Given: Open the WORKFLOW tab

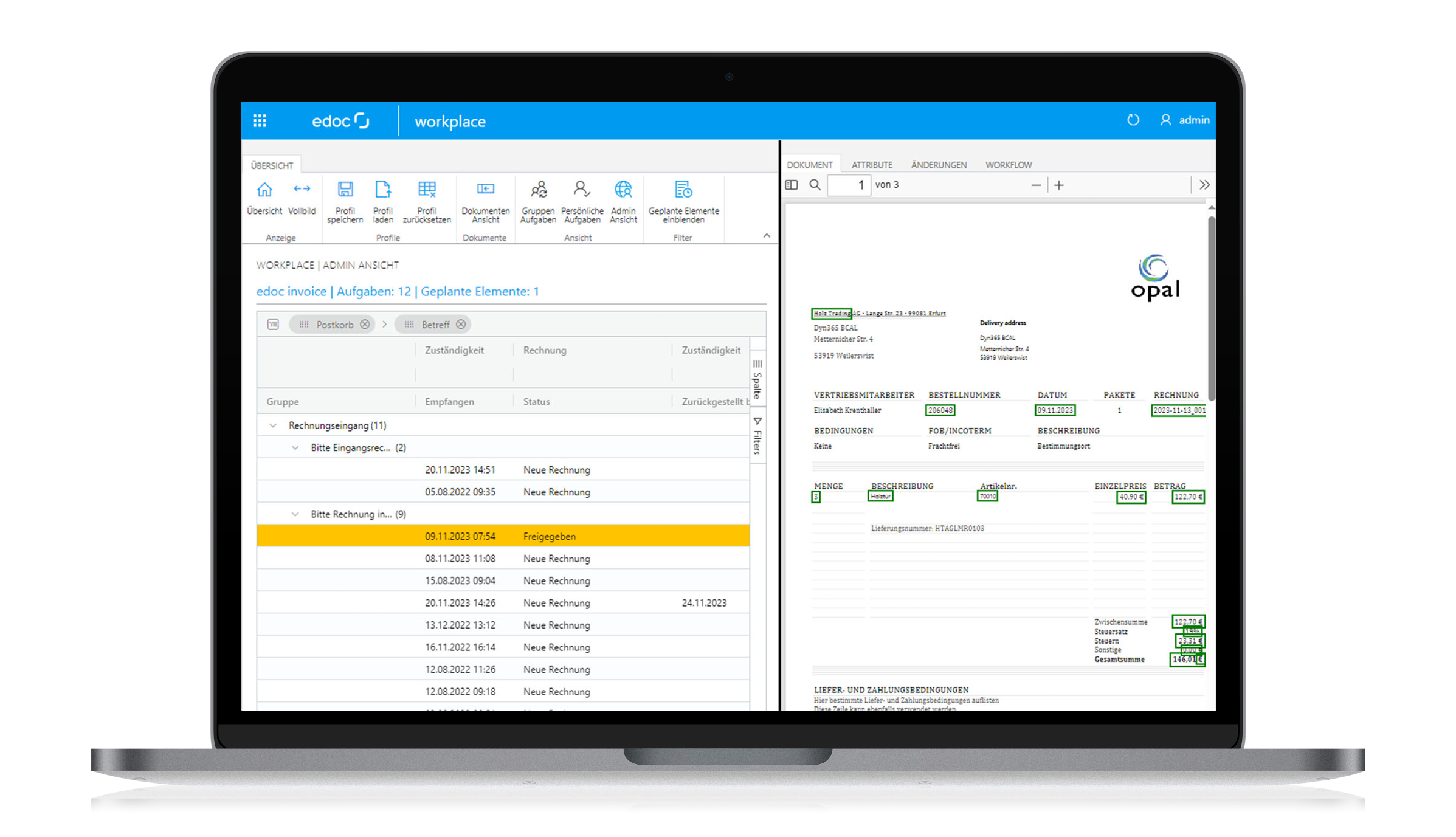Looking at the screenshot, I should click(x=1009, y=165).
